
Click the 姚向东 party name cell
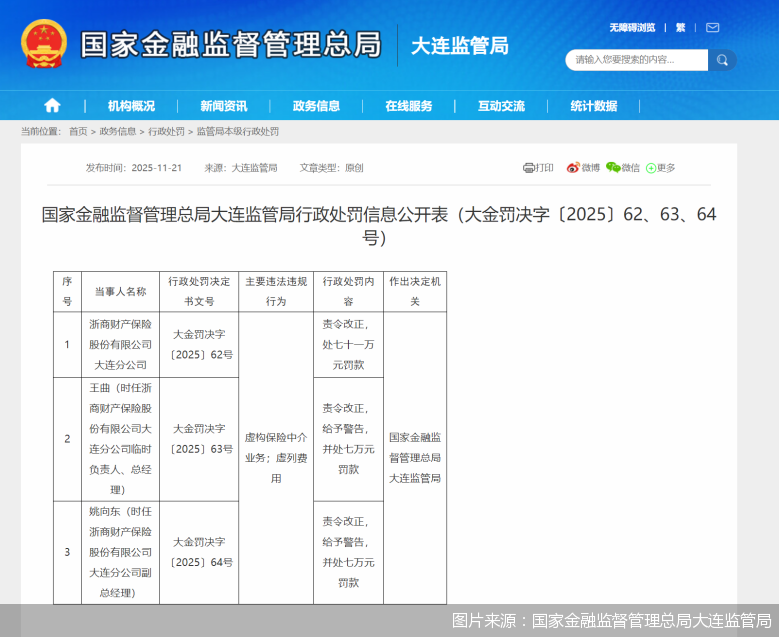coord(120,553)
